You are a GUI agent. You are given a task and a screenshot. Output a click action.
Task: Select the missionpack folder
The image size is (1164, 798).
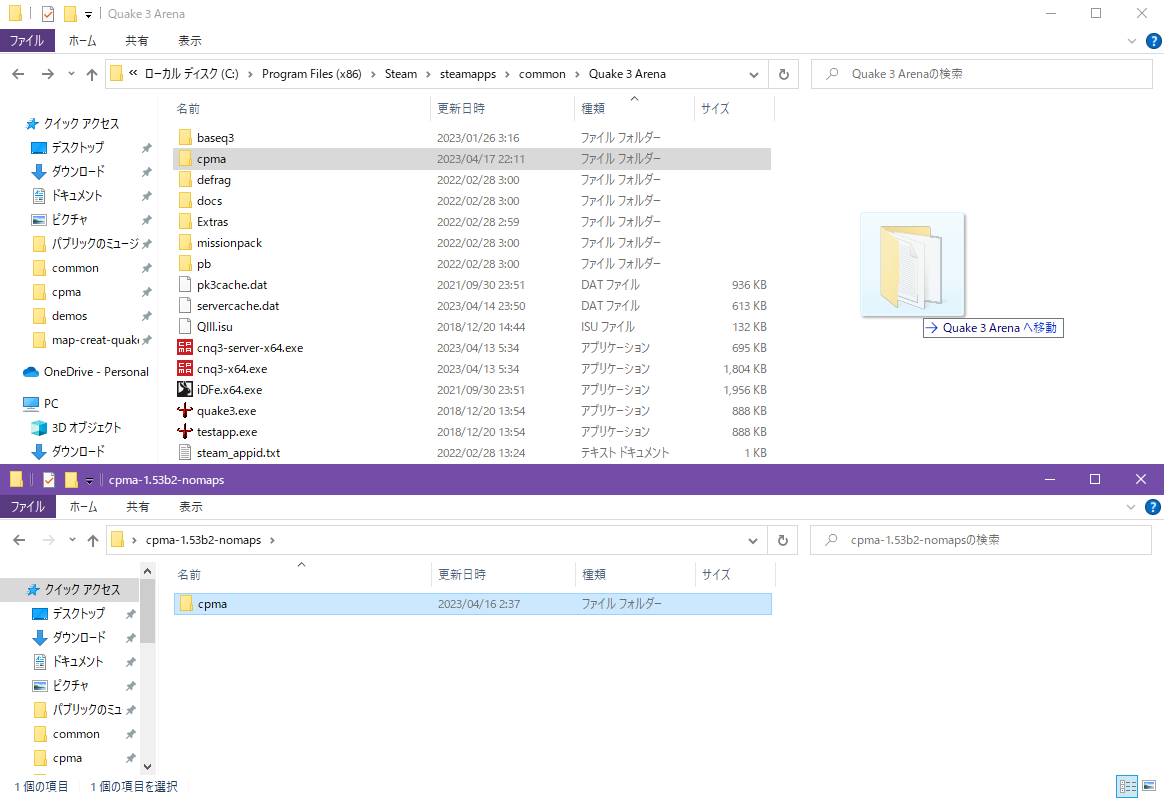pos(472,243)
